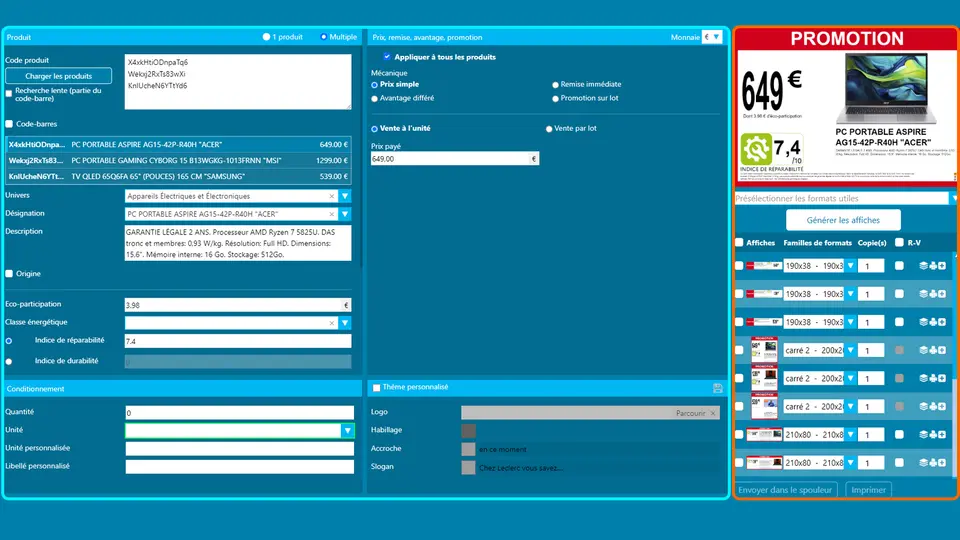
Task: Click layers icon in first 190x38 row
Action: click(923, 266)
